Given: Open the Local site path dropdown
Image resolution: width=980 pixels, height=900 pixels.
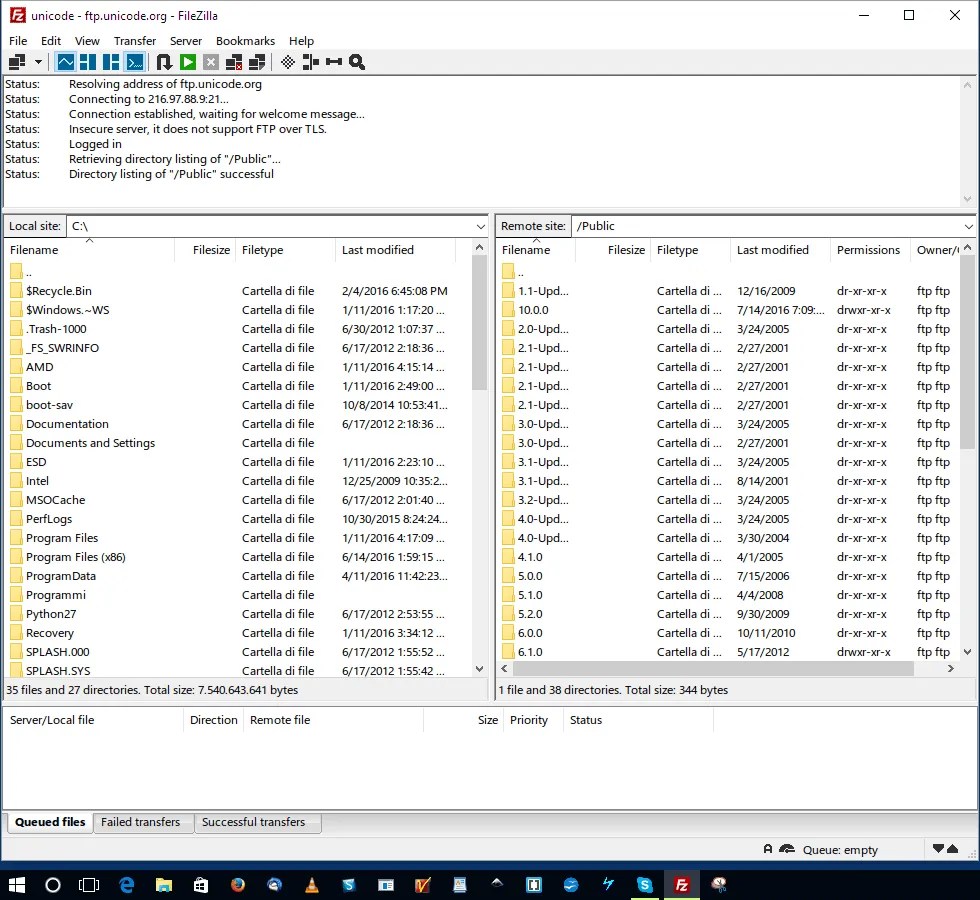Looking at the screenshot, I should 481,226.
